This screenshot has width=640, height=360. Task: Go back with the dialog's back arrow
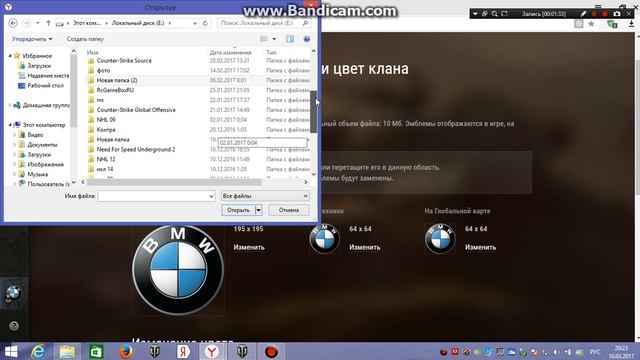13,23
